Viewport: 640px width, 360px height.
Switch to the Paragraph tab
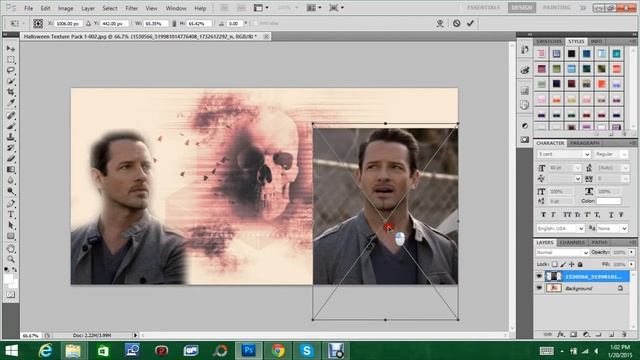coord(584,143)
